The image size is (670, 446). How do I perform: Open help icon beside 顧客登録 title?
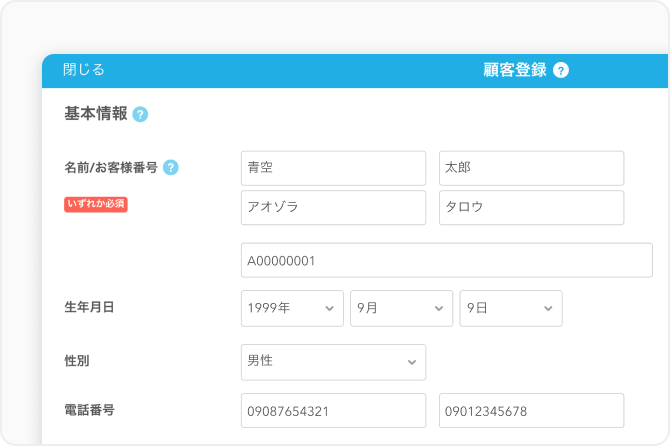[x=561, y=70]
